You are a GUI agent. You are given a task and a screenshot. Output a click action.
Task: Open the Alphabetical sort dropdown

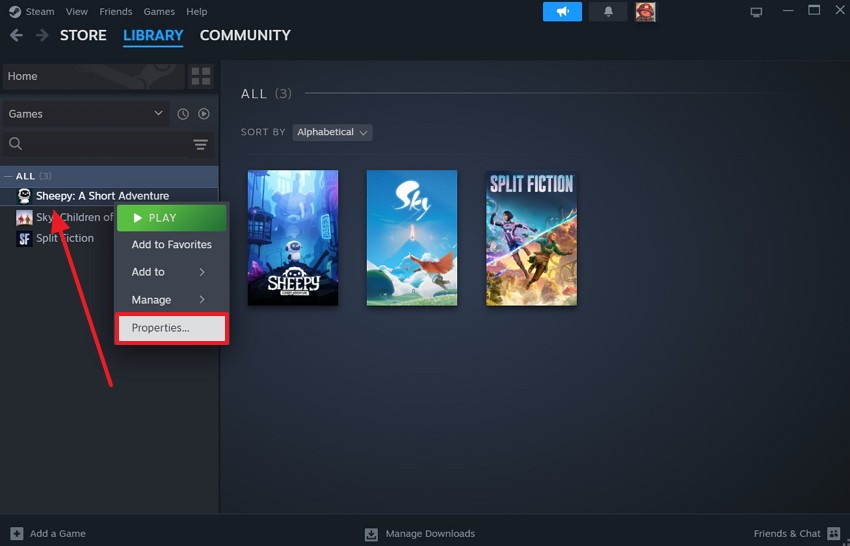point(332,132)
